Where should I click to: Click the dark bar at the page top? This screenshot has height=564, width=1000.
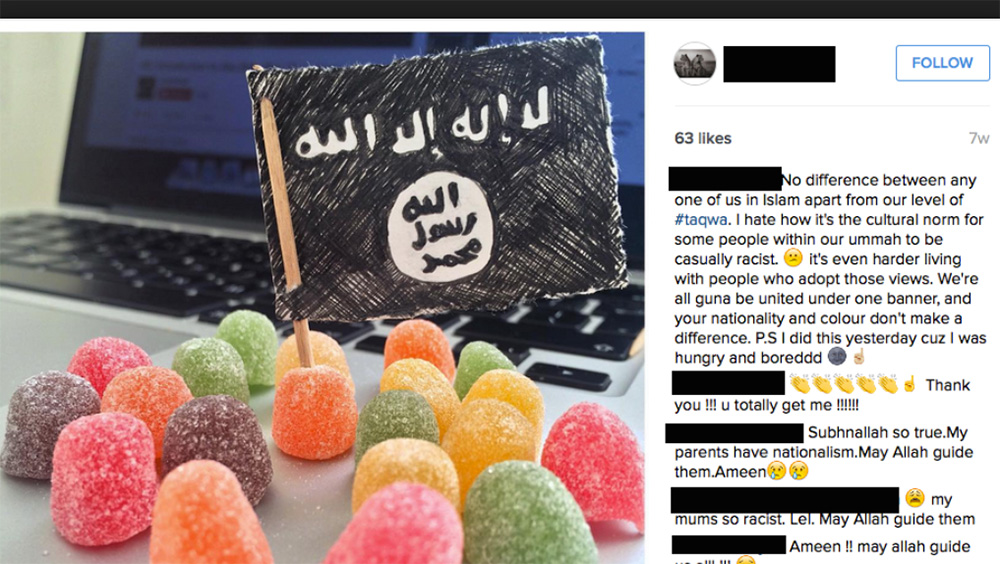(500, 8)
